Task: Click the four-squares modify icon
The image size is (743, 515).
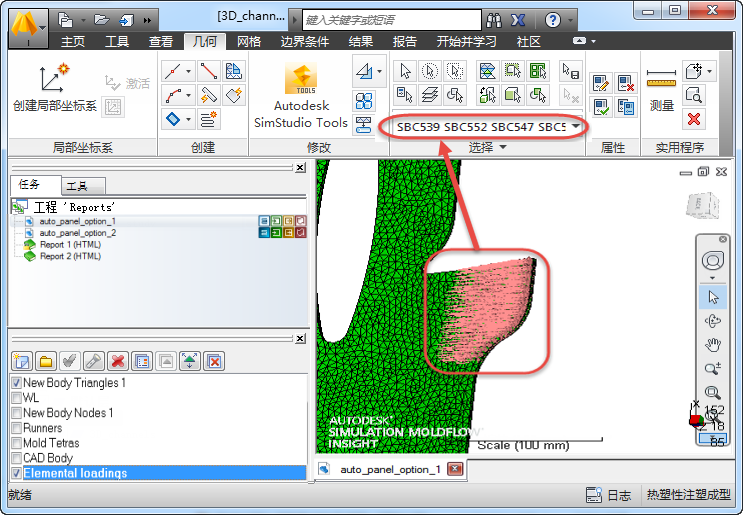Action: 363,101
